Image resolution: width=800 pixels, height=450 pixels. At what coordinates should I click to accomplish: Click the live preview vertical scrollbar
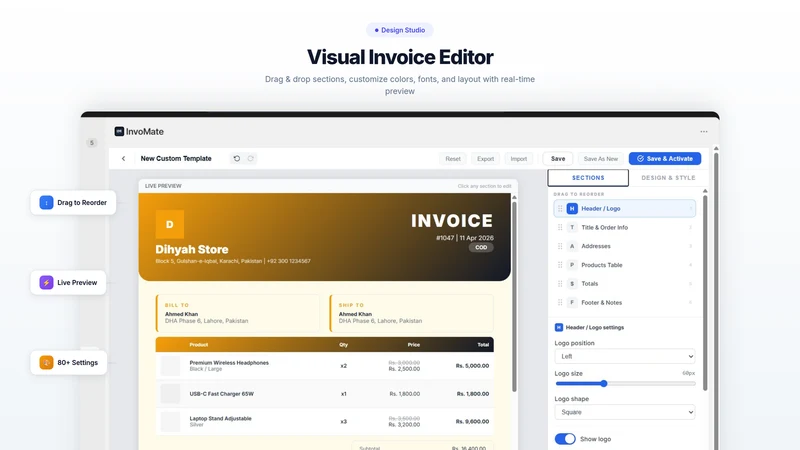pyautogui.click(x=514, y=296)
